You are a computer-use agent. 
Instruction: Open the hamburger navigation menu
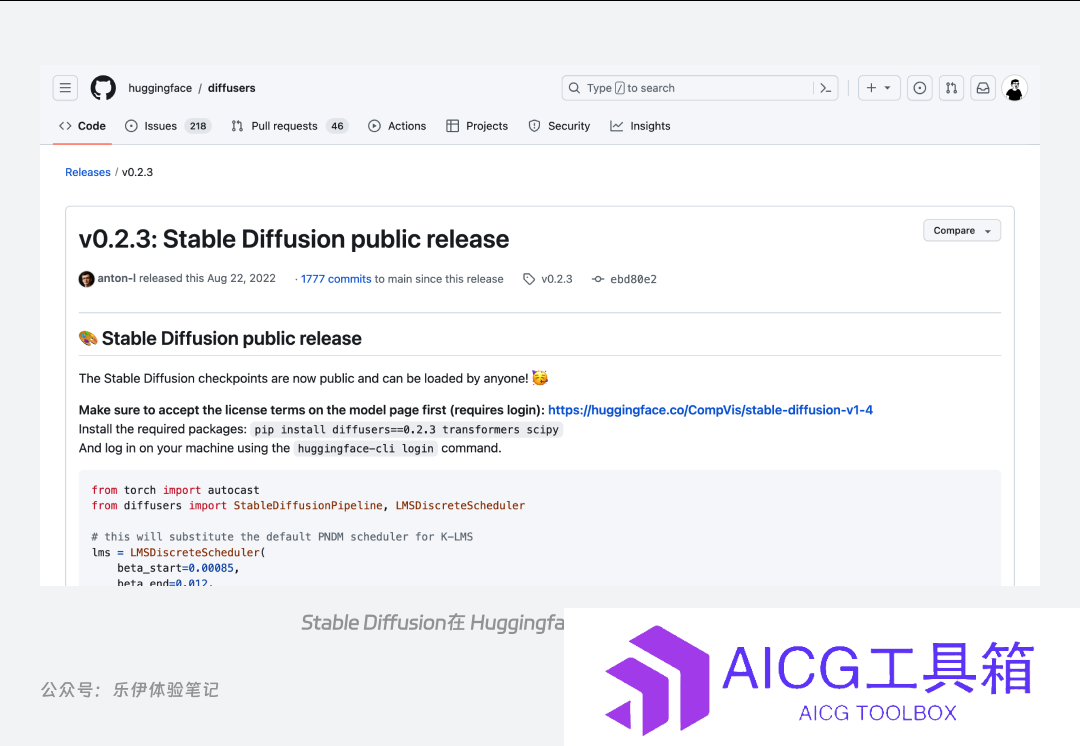65,88
